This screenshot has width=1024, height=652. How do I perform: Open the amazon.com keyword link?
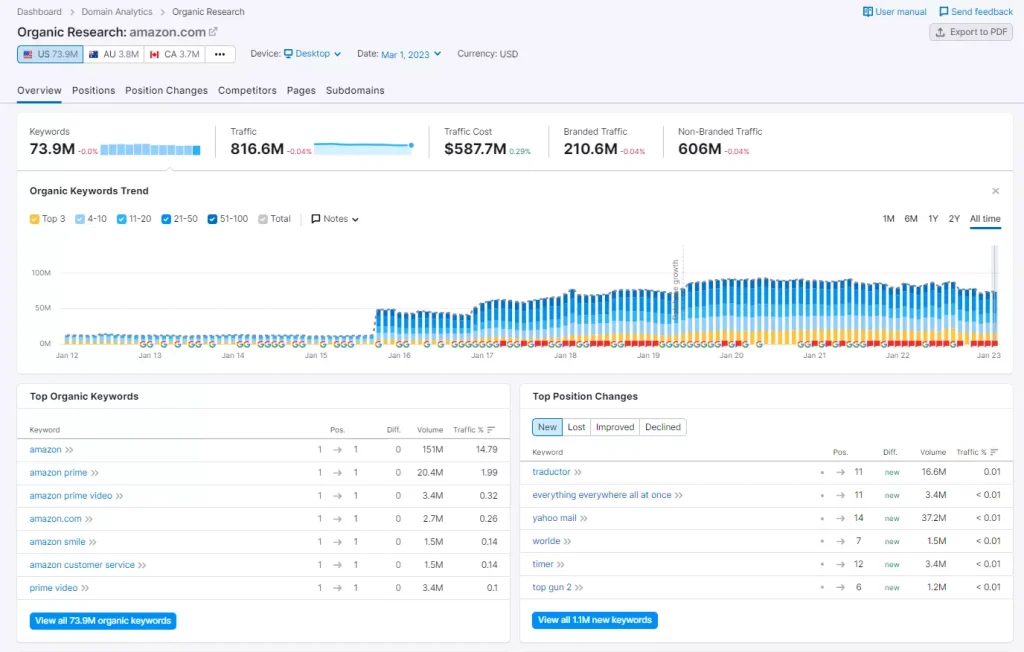click(x=56, y=519)
